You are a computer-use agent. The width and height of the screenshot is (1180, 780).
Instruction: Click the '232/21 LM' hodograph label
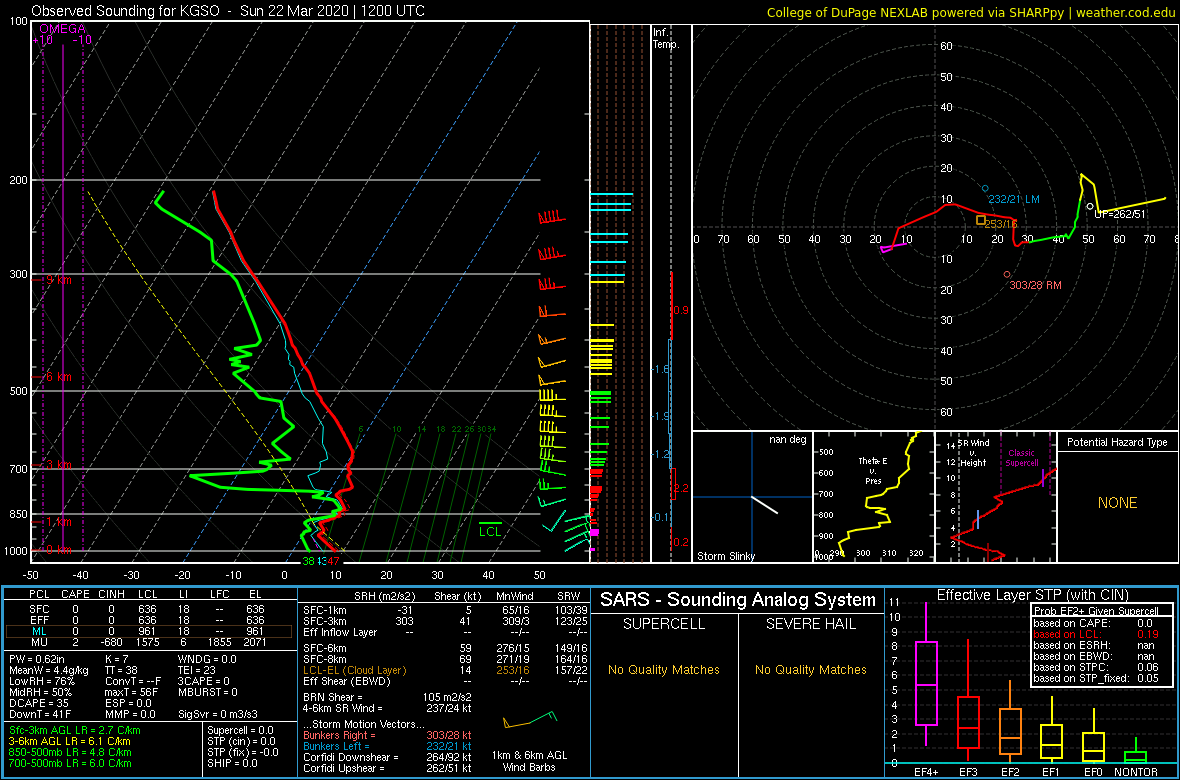(x=1014, y=200)
